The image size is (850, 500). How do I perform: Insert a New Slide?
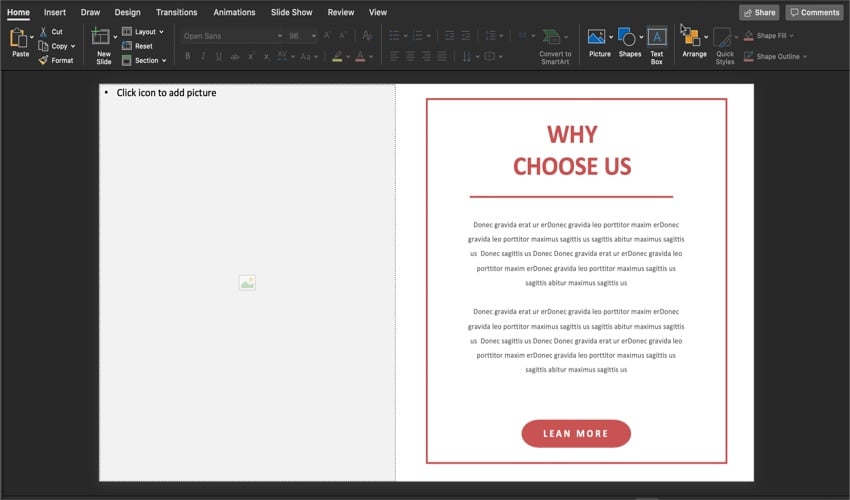pyautogui.click(x=103, y=42)
